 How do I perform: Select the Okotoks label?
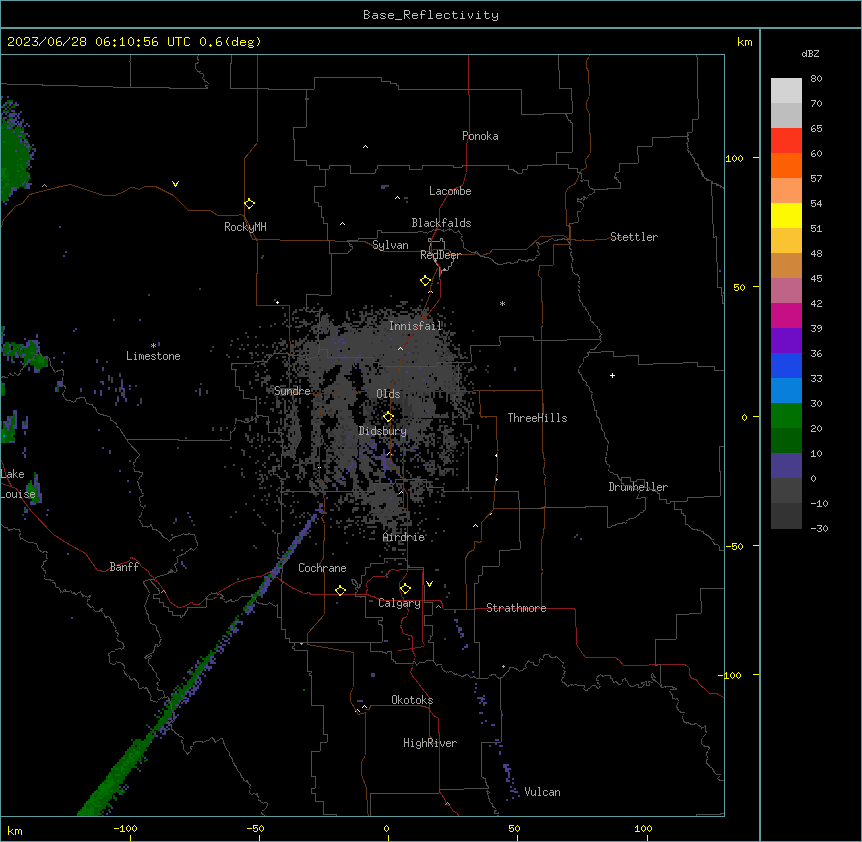[412, 700]
